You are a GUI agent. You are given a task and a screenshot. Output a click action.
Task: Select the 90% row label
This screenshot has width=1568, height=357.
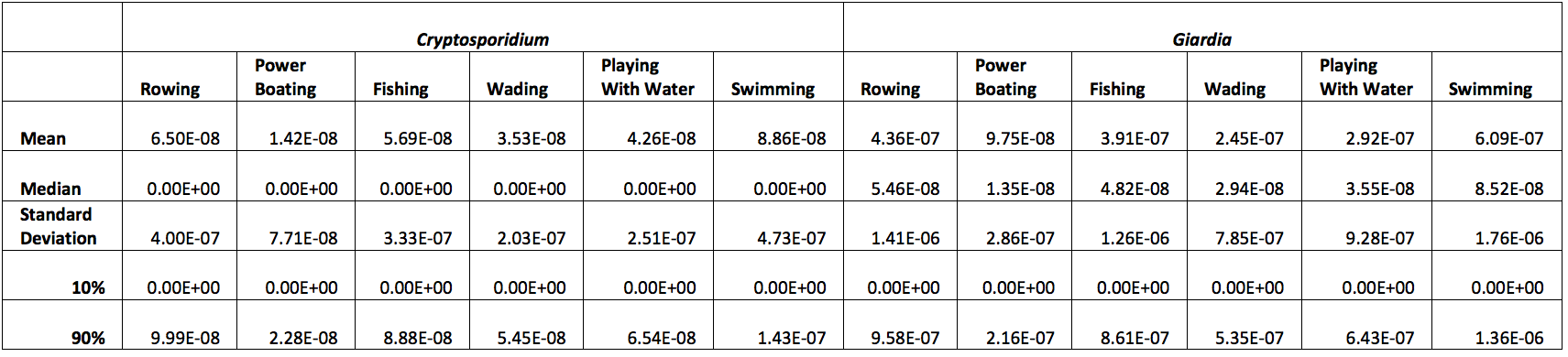88,338
